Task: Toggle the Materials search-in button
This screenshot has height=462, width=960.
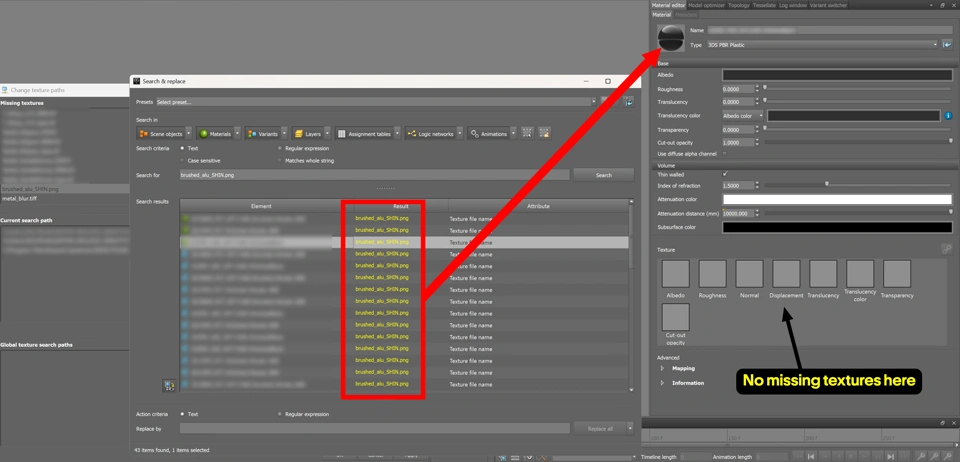Action: click(x=215, y=133)
